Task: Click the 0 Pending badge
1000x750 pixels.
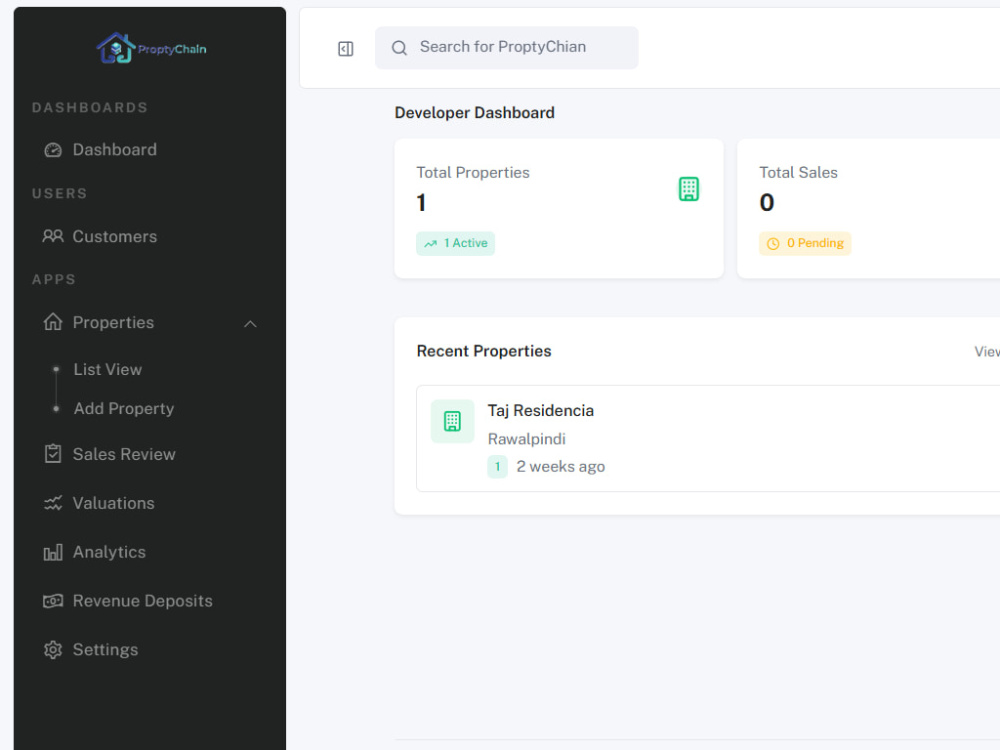Action: [805, 244]
